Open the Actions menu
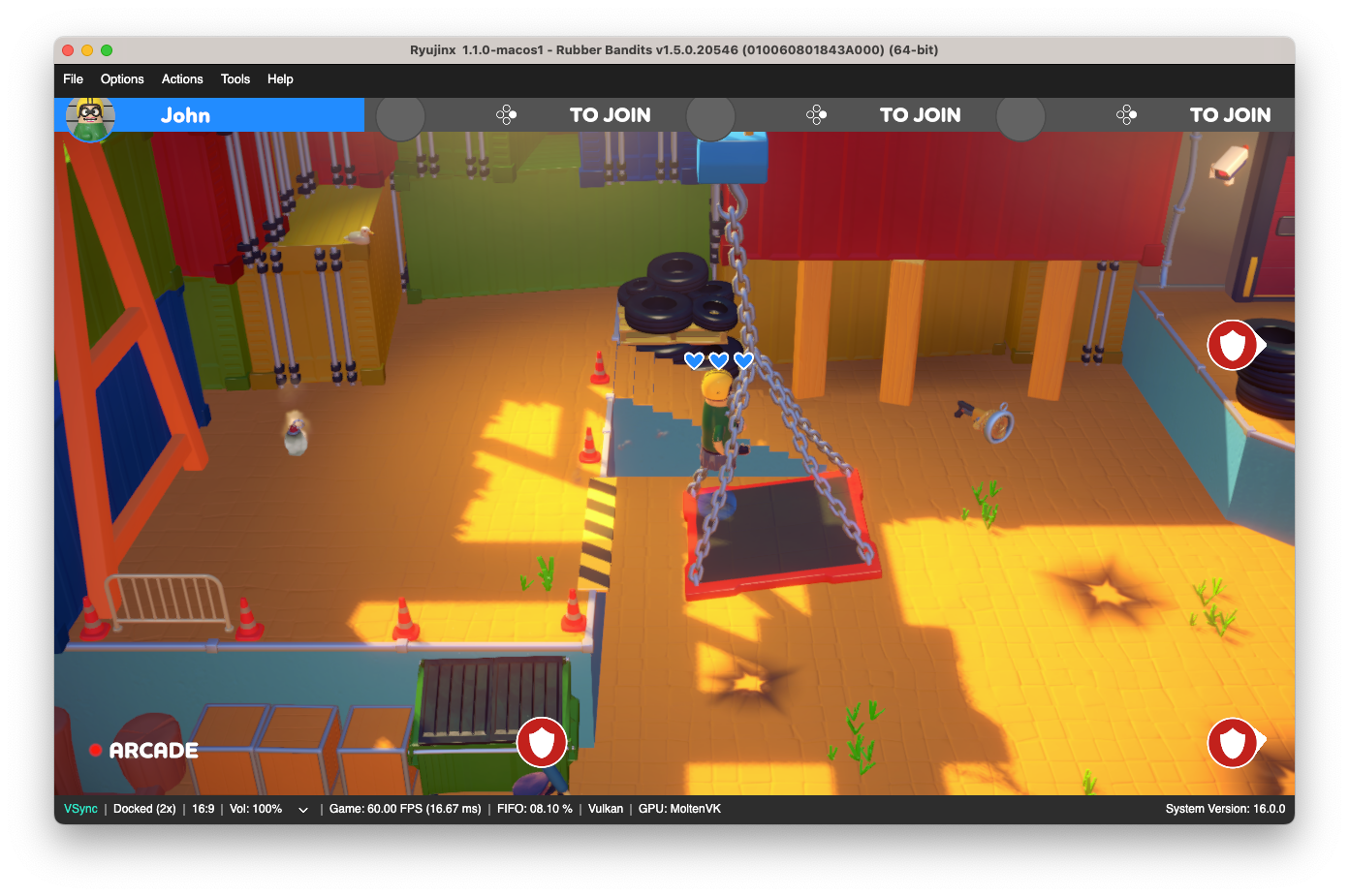1349x896 pixels. pos(182,79)
